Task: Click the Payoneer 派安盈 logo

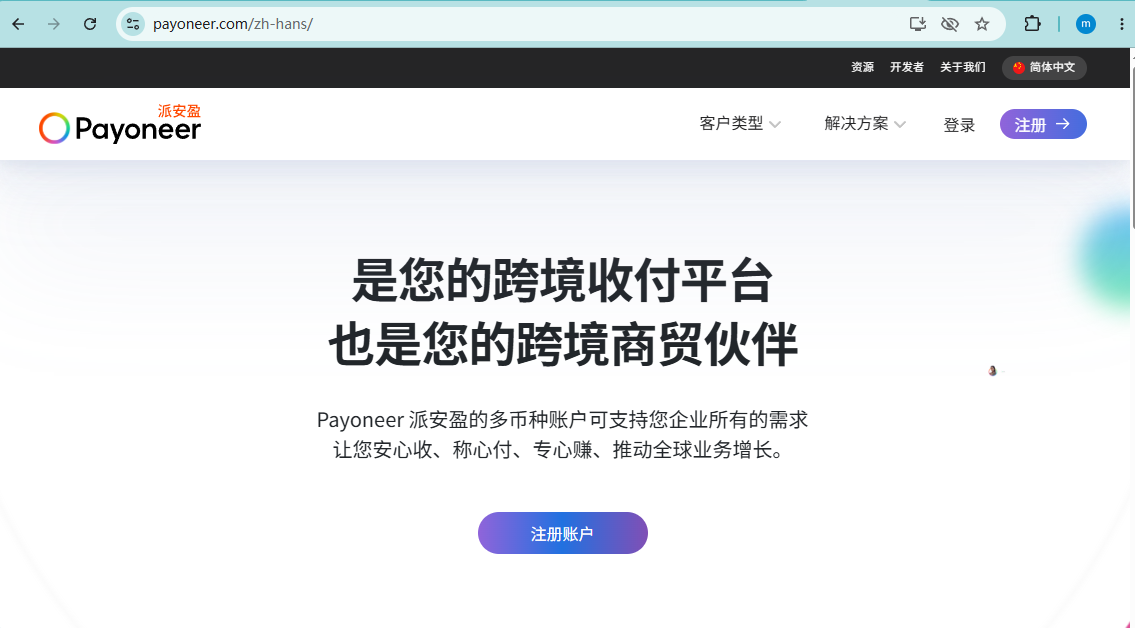Action: click(x=120, y=124)
